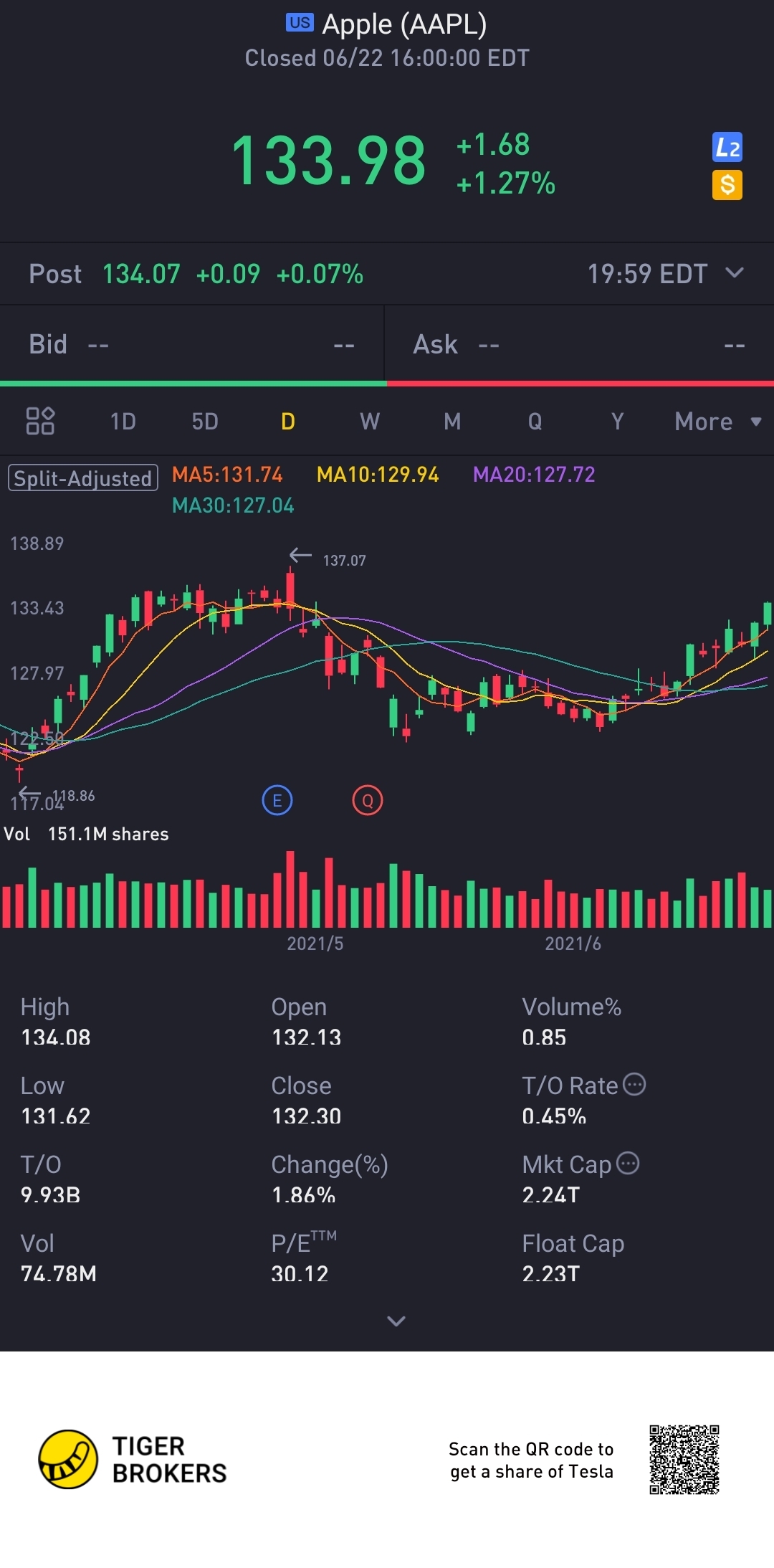Select the W weekly chart tab
774x1568 pixels.
(370, 422)
